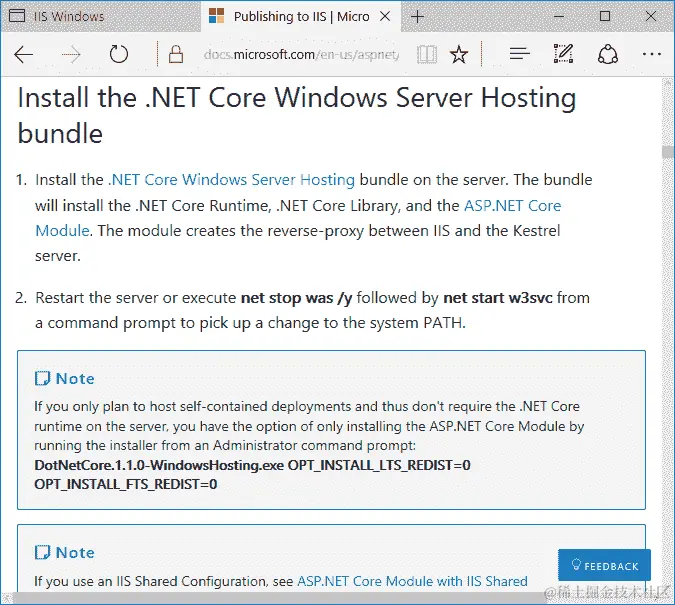675x605 pixels.
Task: Minimize the browser window
Action: click(x=559, y=16)
